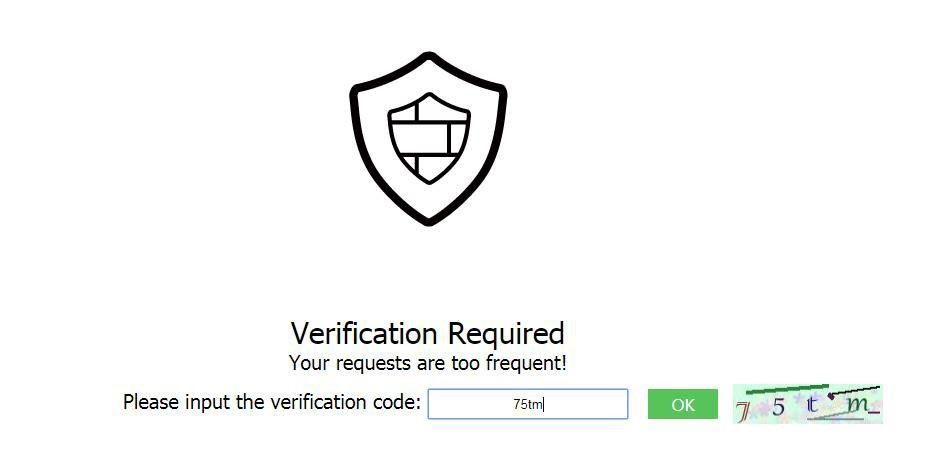The image size is (932, 465).
Task: Click the captcha code image
Action: [x=807, y=404]
